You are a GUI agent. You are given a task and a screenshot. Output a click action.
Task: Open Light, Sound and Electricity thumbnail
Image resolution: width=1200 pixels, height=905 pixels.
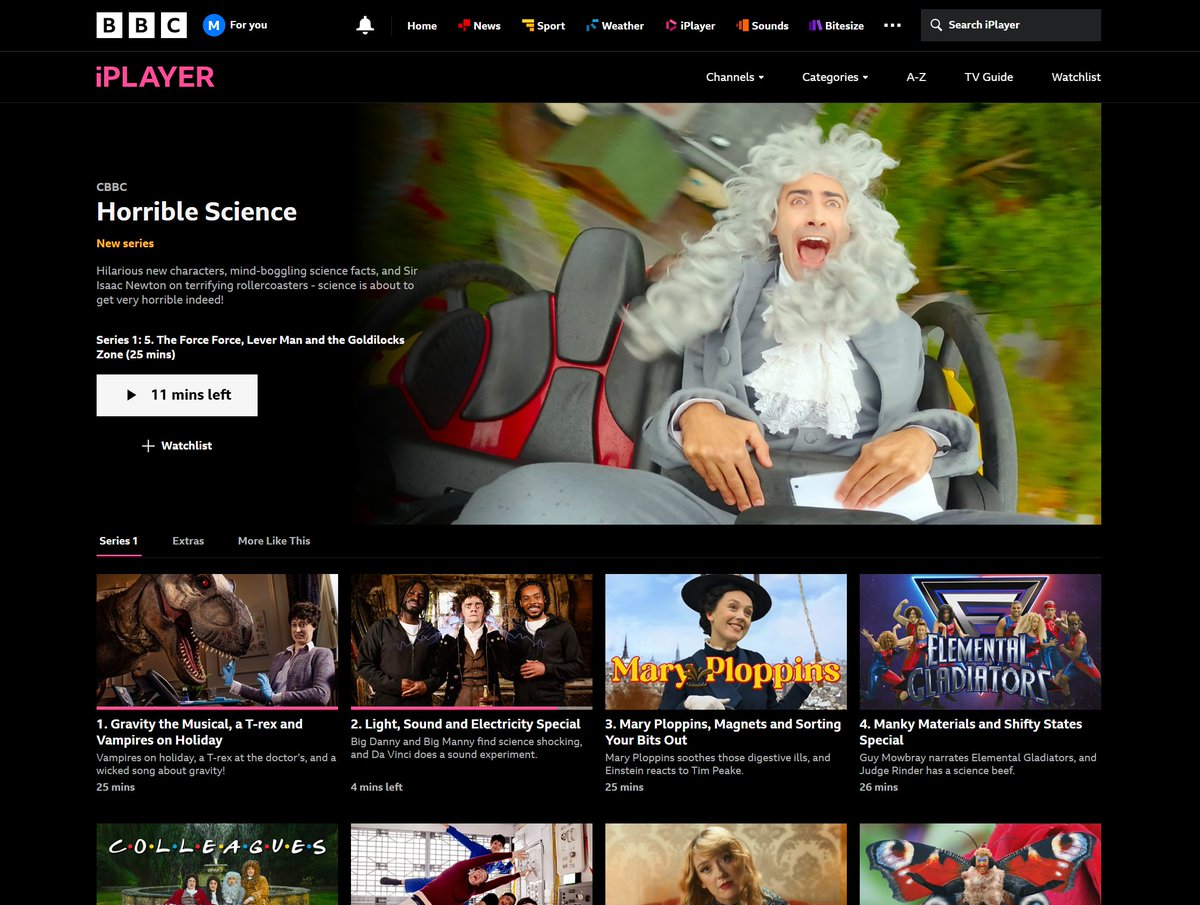tap(471, 640)
